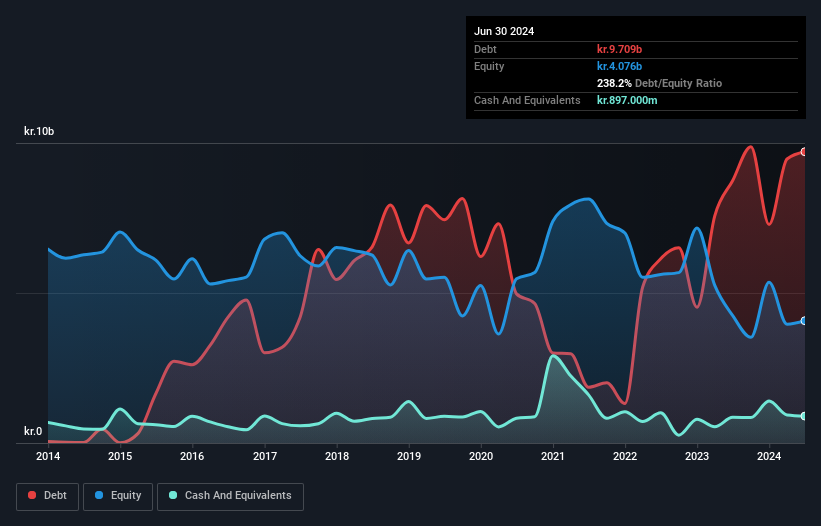Click the teal Cash And Equivalents legend dot
Image resolution: width=821 pixels, height=526 pixels.
click(x=173, y=495)
